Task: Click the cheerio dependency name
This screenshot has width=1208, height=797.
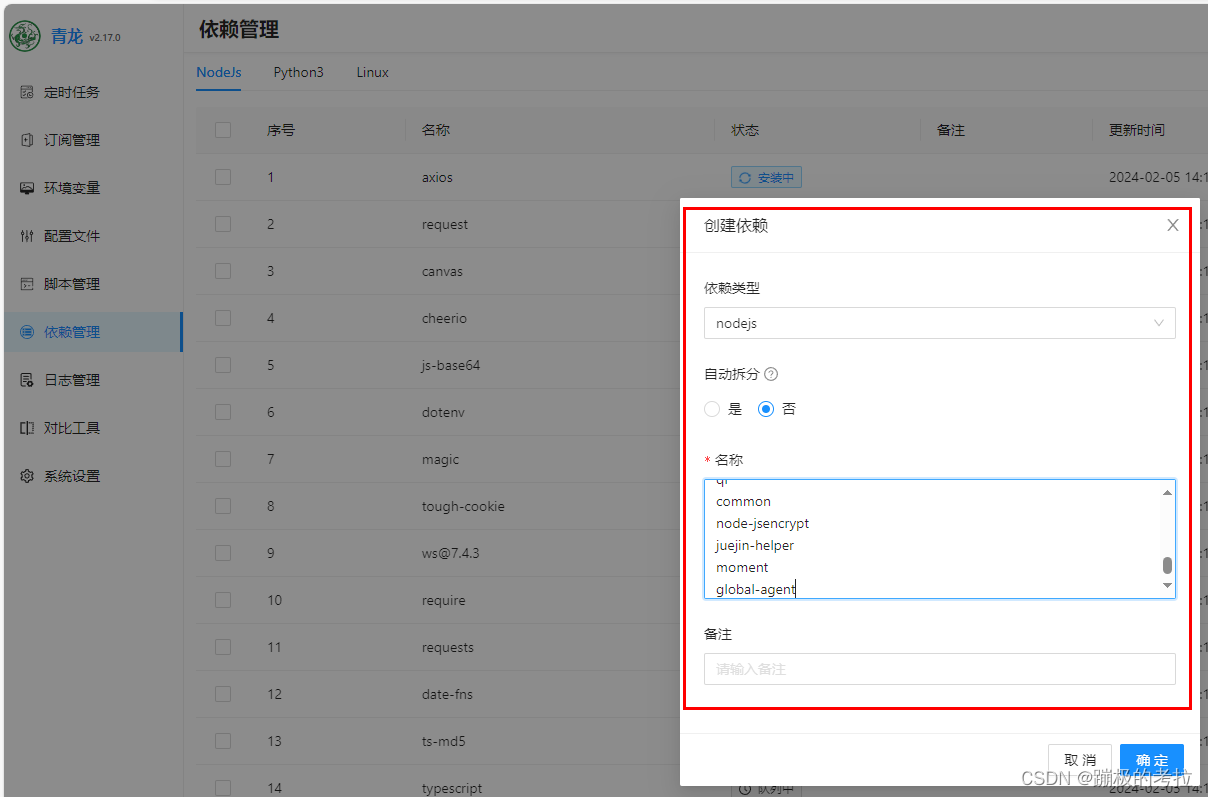Action: [x=444, y=318]
